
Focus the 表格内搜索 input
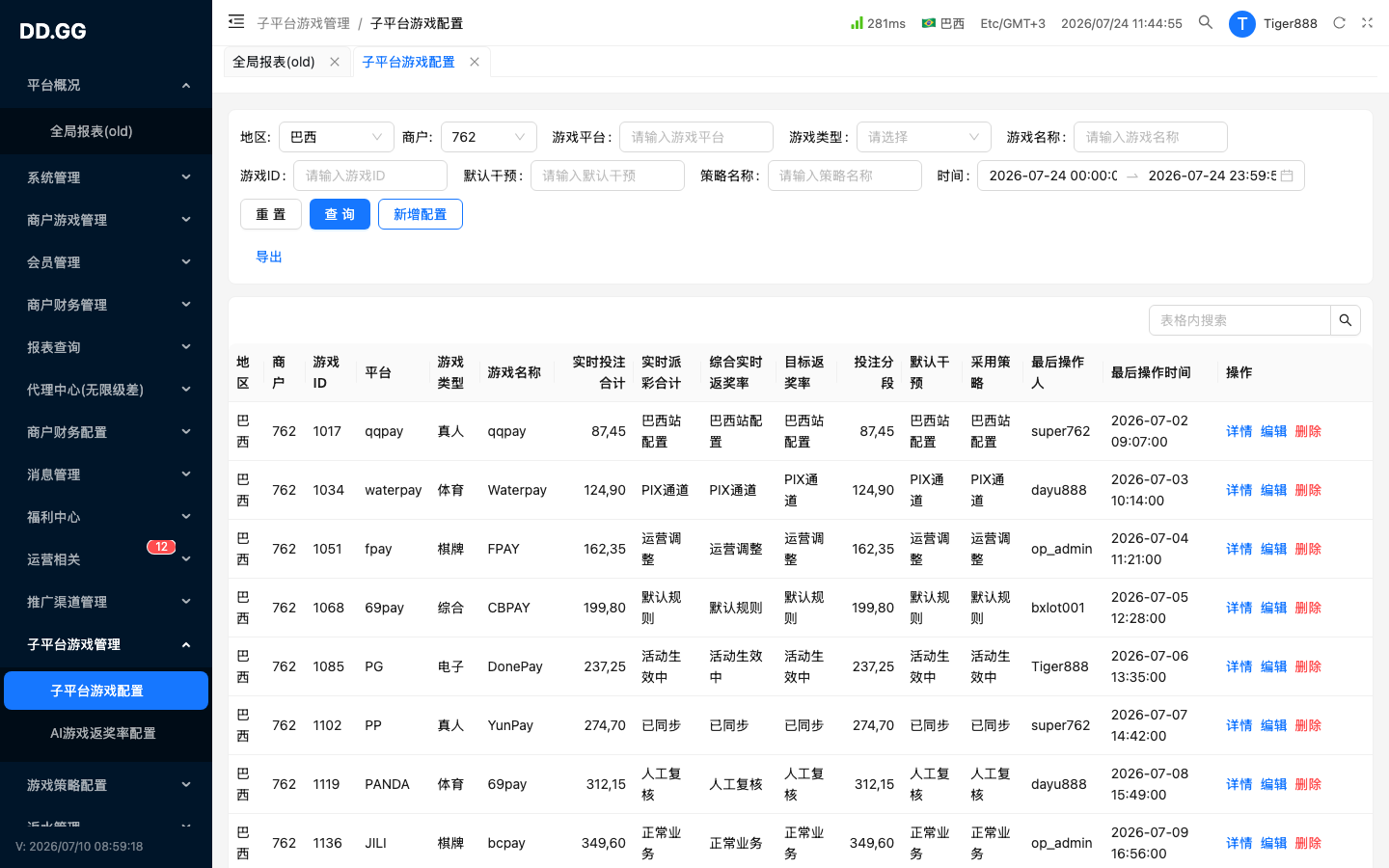pos(1239,320)
